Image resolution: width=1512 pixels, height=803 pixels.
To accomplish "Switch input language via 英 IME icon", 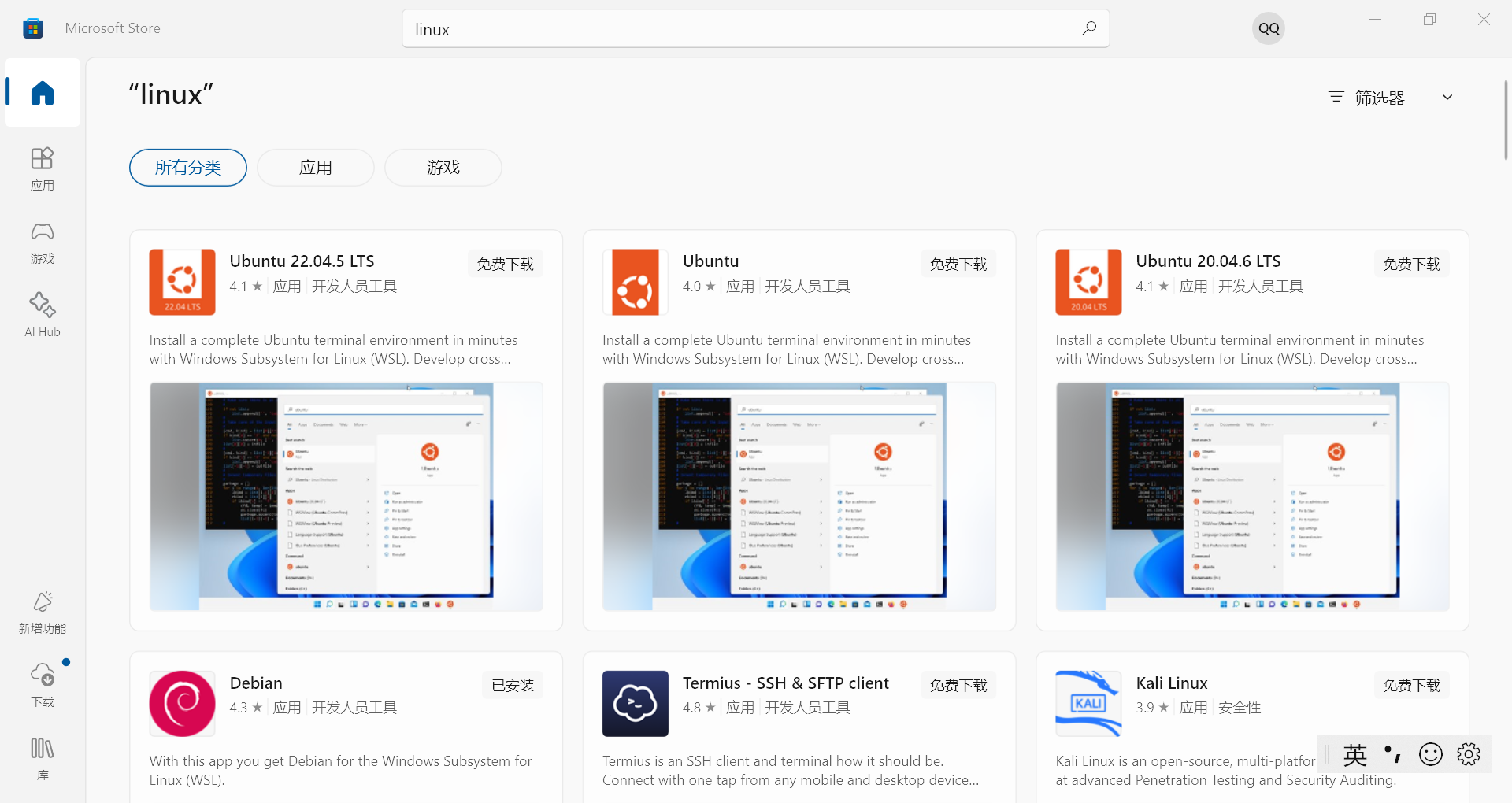I will (x=1355, y=755).
